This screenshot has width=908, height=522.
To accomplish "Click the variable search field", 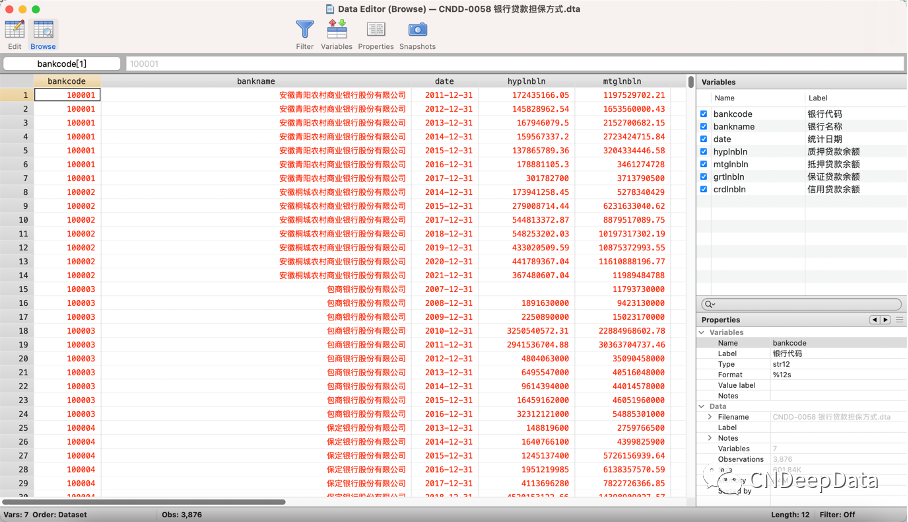I will click(x=801, y=304).
